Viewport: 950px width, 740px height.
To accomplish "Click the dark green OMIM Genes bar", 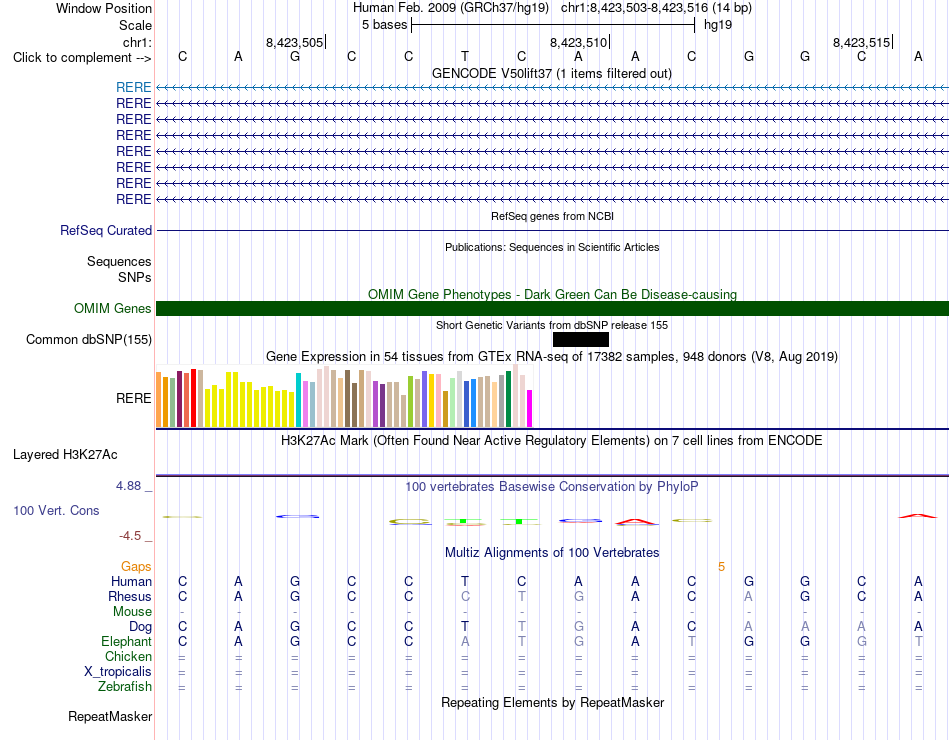I will click(x=552, y=308).
